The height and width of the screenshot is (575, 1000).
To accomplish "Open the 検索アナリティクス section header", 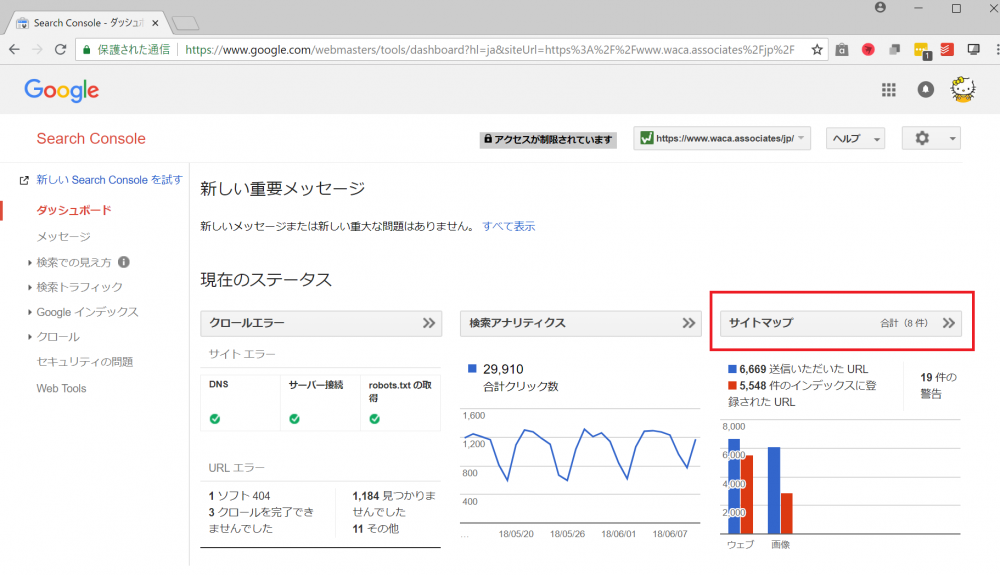I will click(580, 323).
